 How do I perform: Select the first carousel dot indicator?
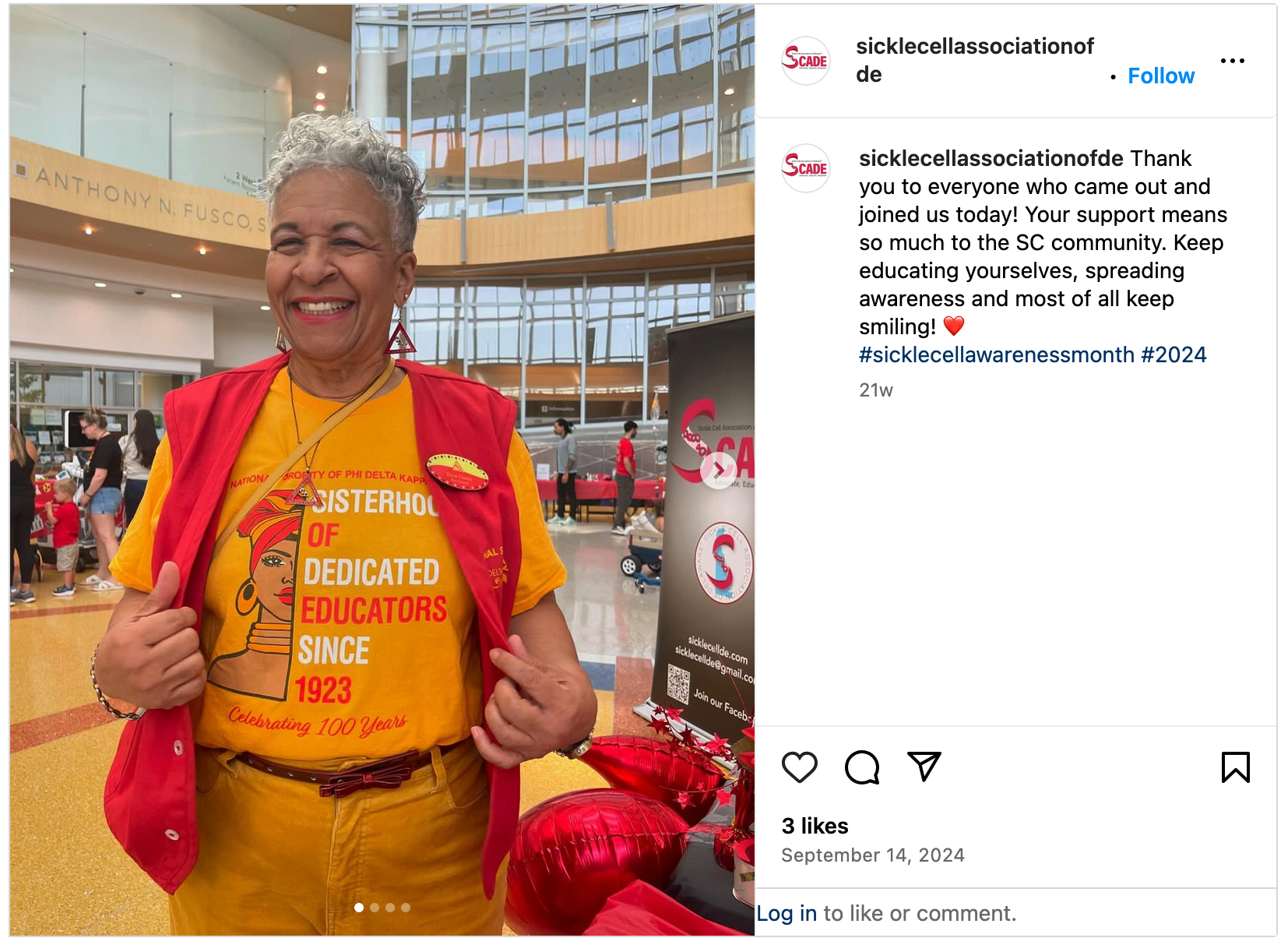tap(359, 908)
